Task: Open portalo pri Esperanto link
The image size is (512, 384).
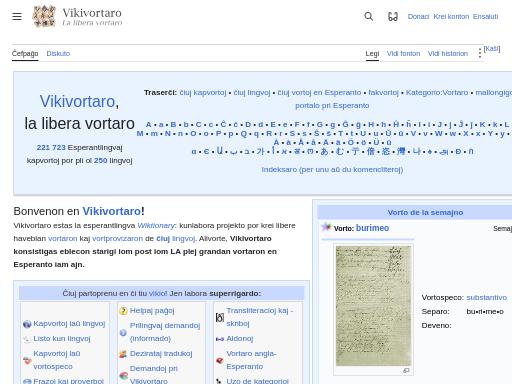Action: coord(332,106)
